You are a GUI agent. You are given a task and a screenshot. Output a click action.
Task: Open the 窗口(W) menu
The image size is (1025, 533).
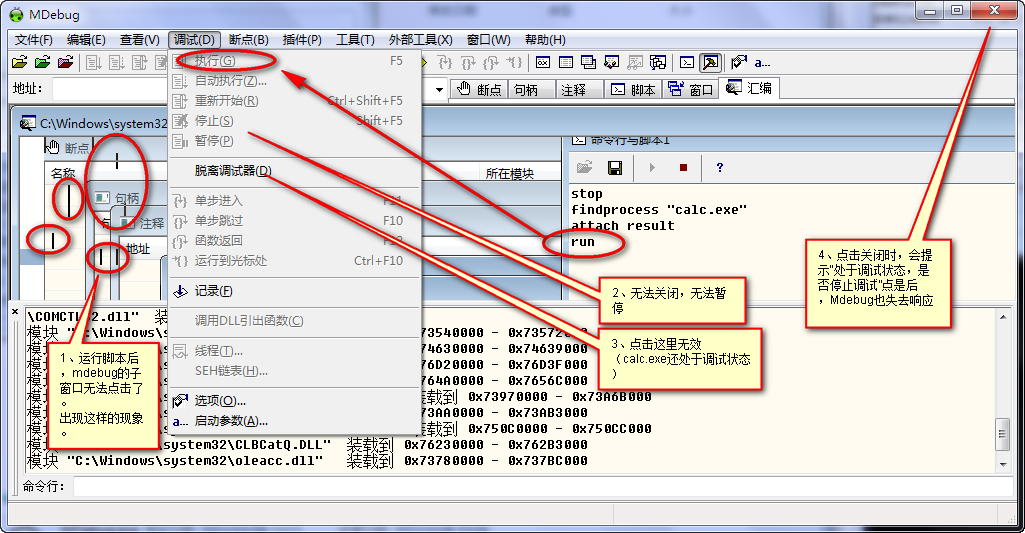click(488, 40)
